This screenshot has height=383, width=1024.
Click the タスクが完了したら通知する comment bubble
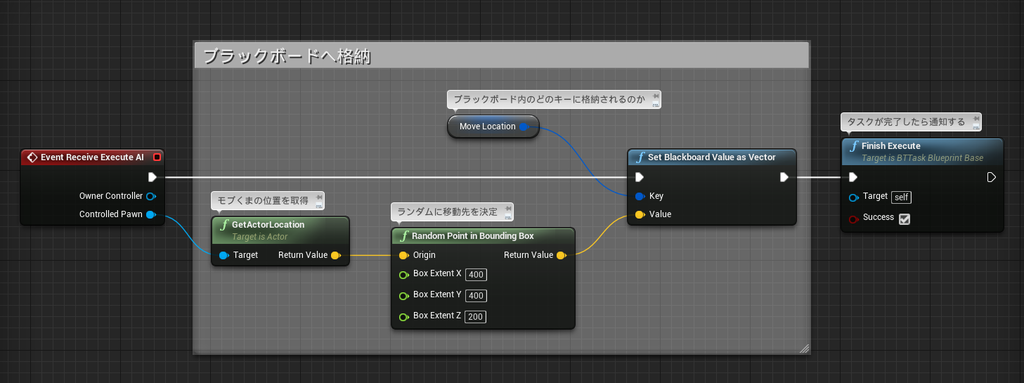(x=911, y=122)
